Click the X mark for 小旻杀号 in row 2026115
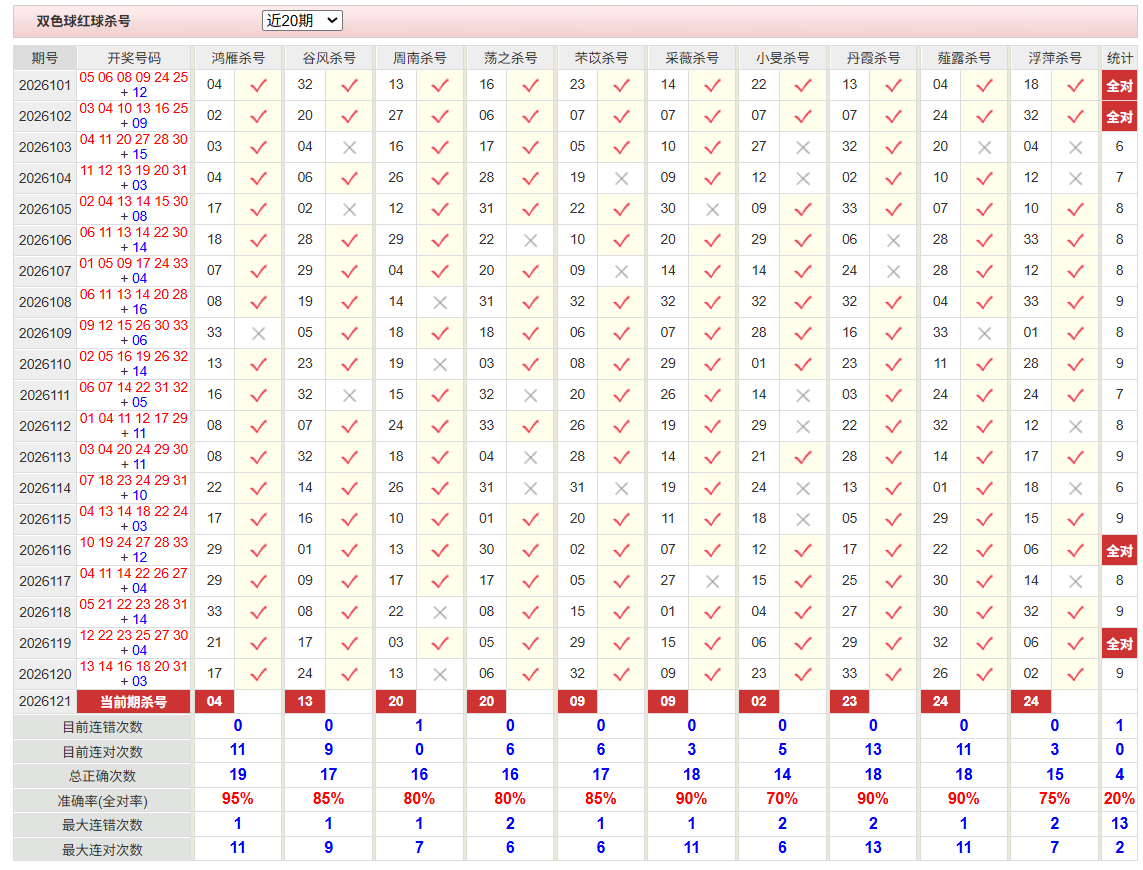The height and width of the screenshot is (870, 1143). pos(803,520)
